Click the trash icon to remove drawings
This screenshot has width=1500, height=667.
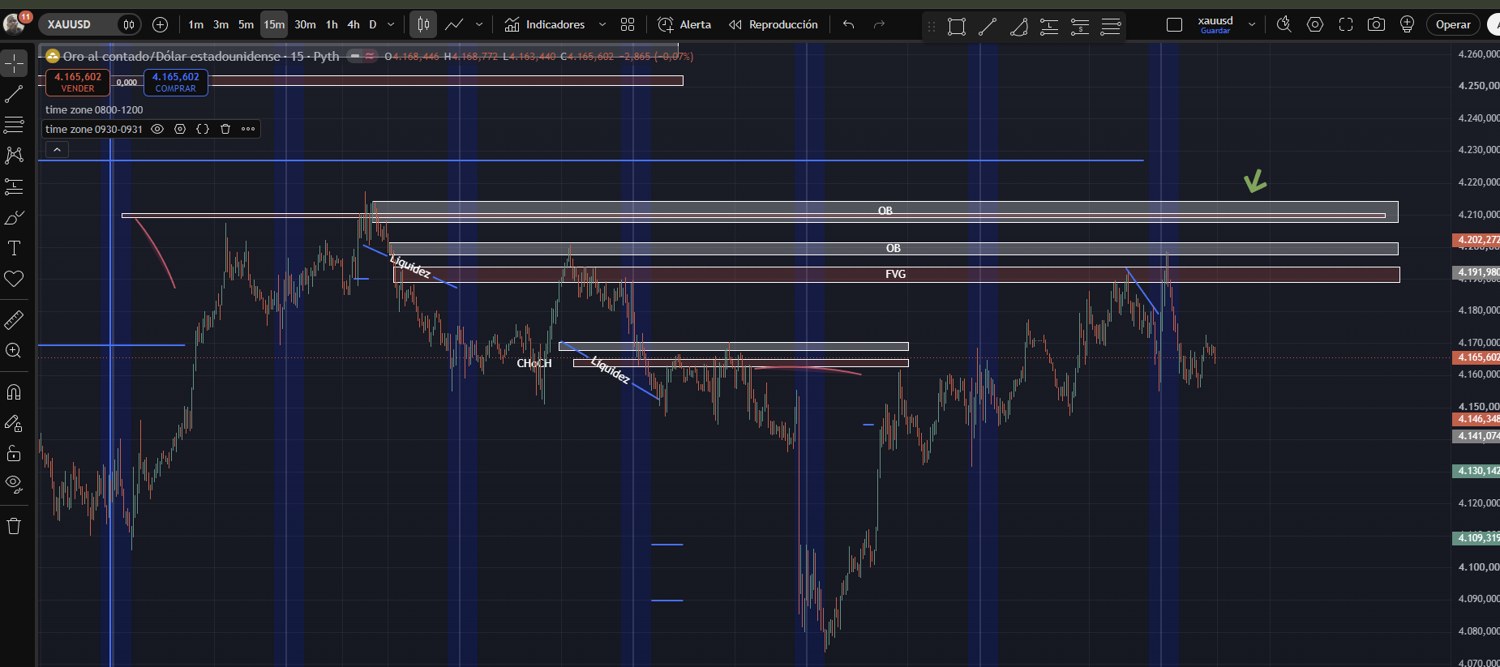pos(14,525)
